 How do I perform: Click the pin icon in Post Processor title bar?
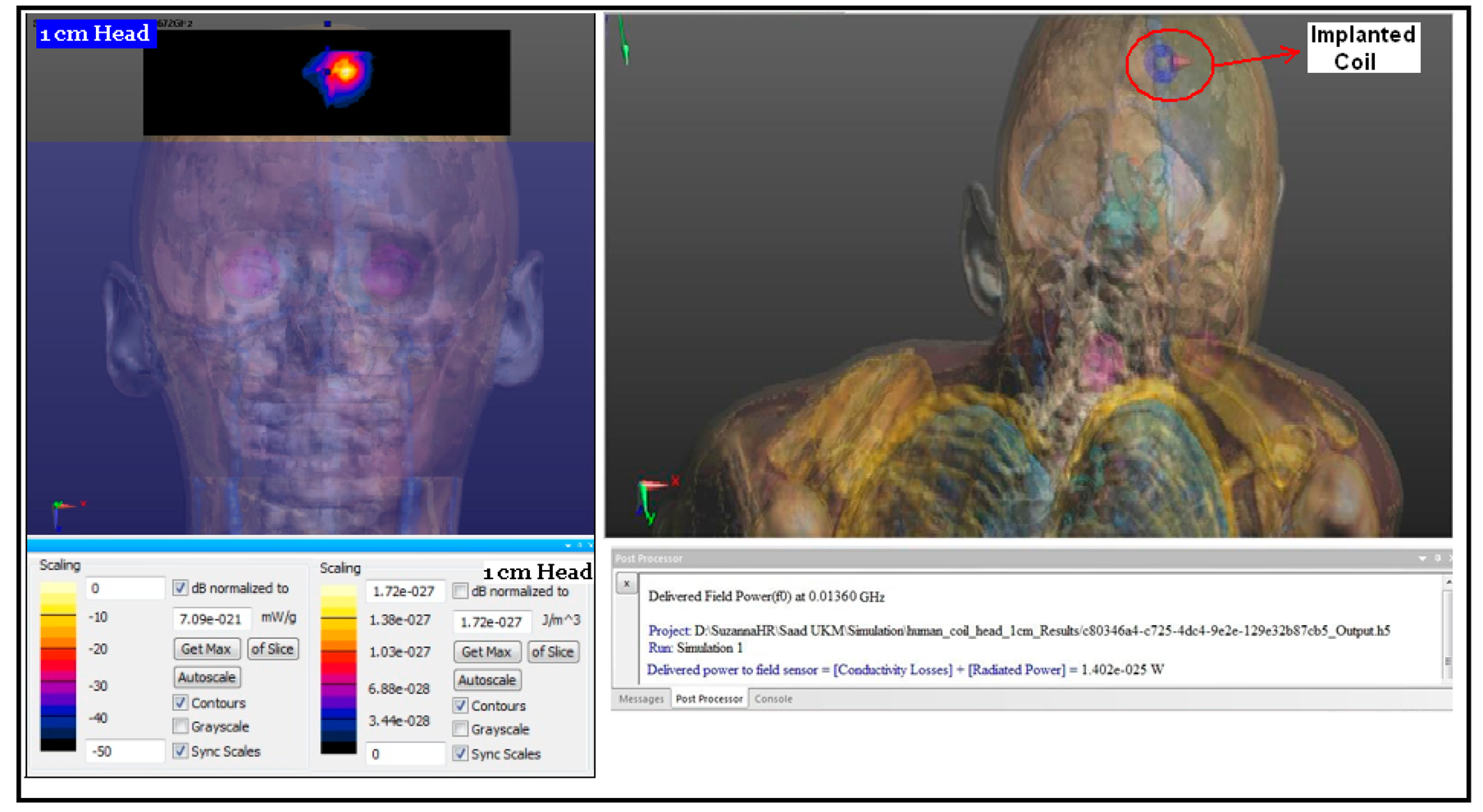point(1437,559)
